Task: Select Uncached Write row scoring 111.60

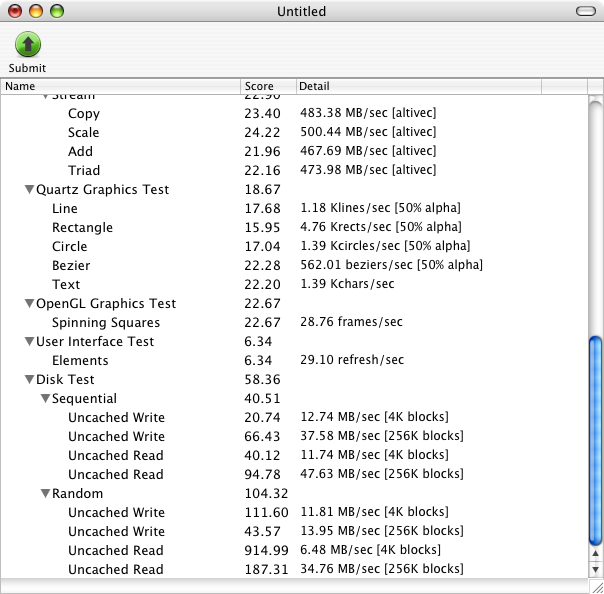Action: [x=294, y=512]
